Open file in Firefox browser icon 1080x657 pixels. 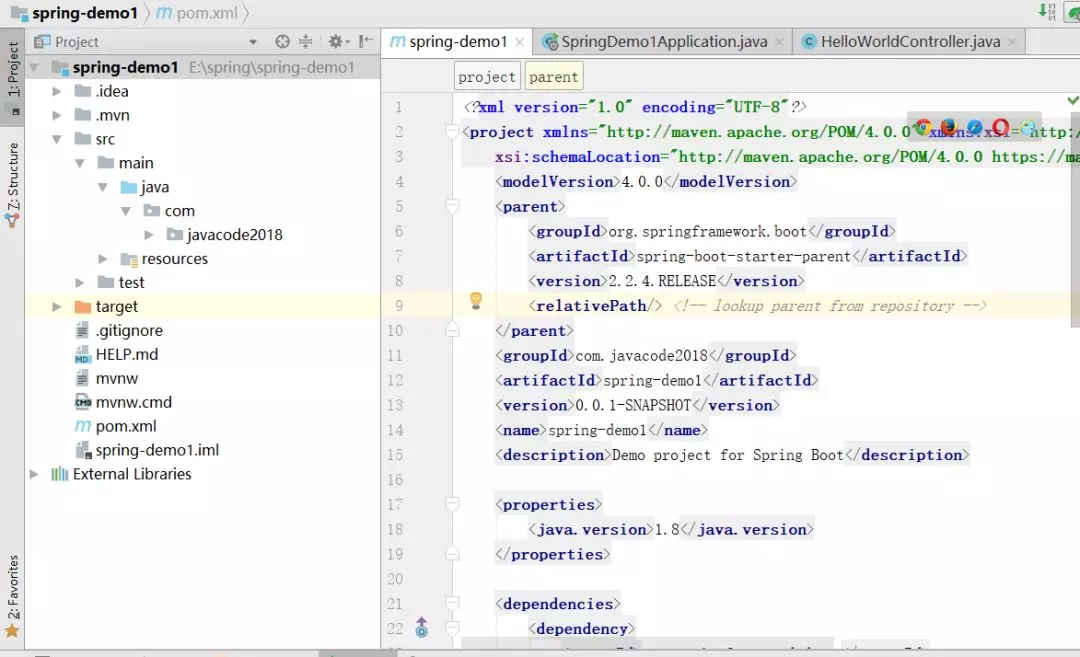[x=948, y=128]
